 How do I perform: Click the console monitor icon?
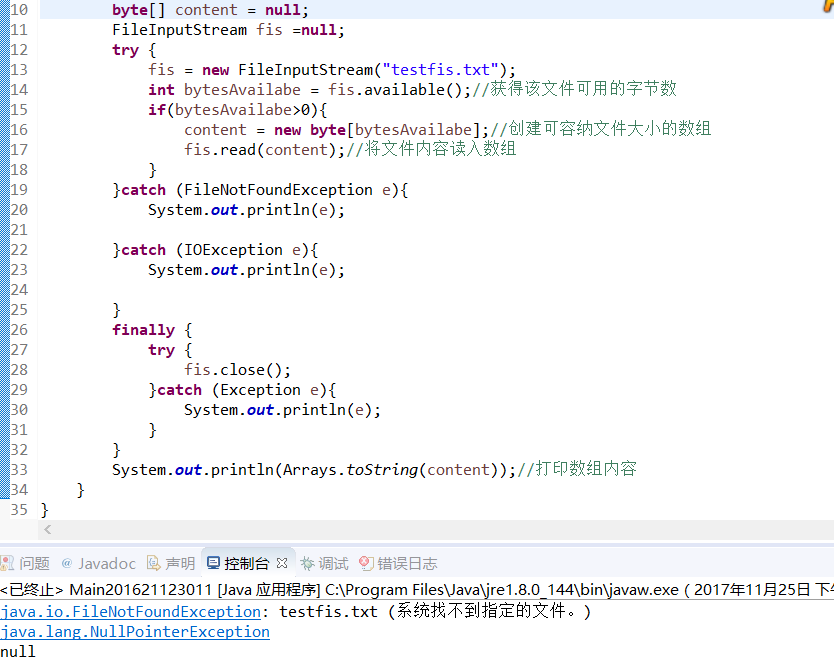click(213, 563)
